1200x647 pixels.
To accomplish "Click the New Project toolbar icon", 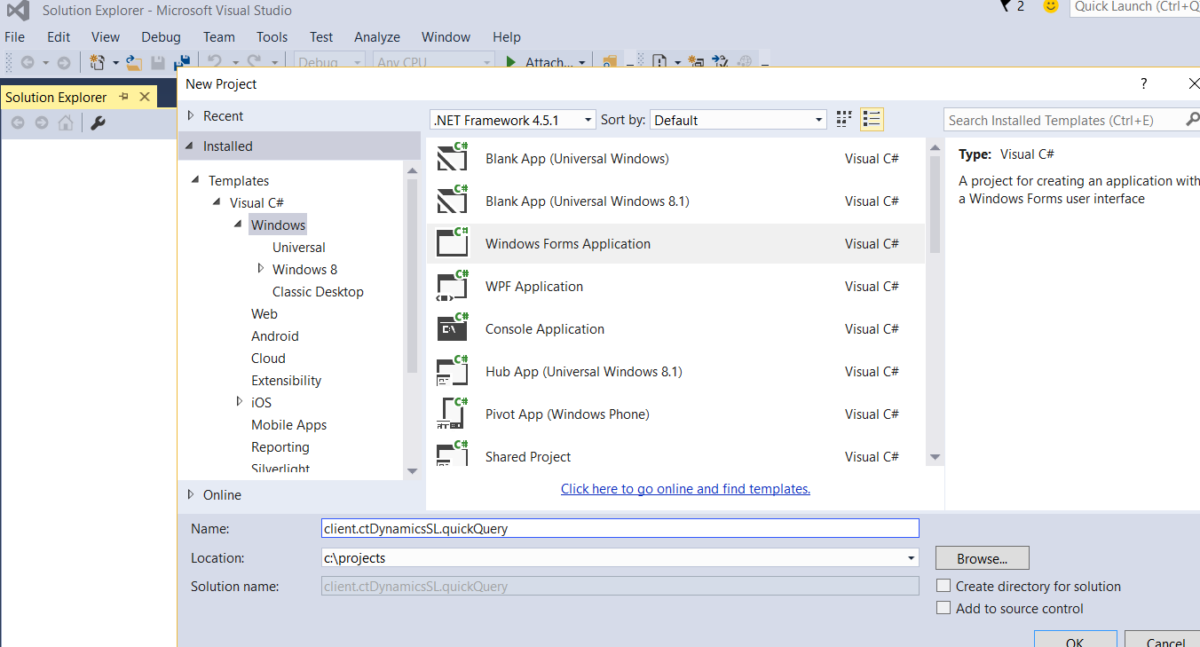I will click(97, 62).
